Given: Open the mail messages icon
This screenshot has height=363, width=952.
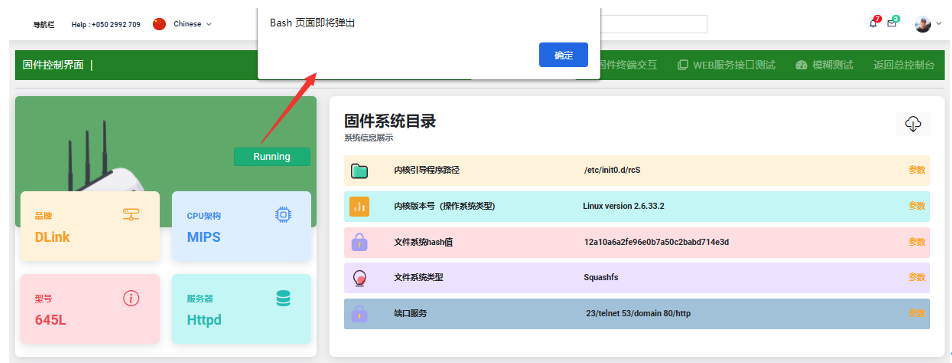Looking at the screenshot, I should point(892,23).
